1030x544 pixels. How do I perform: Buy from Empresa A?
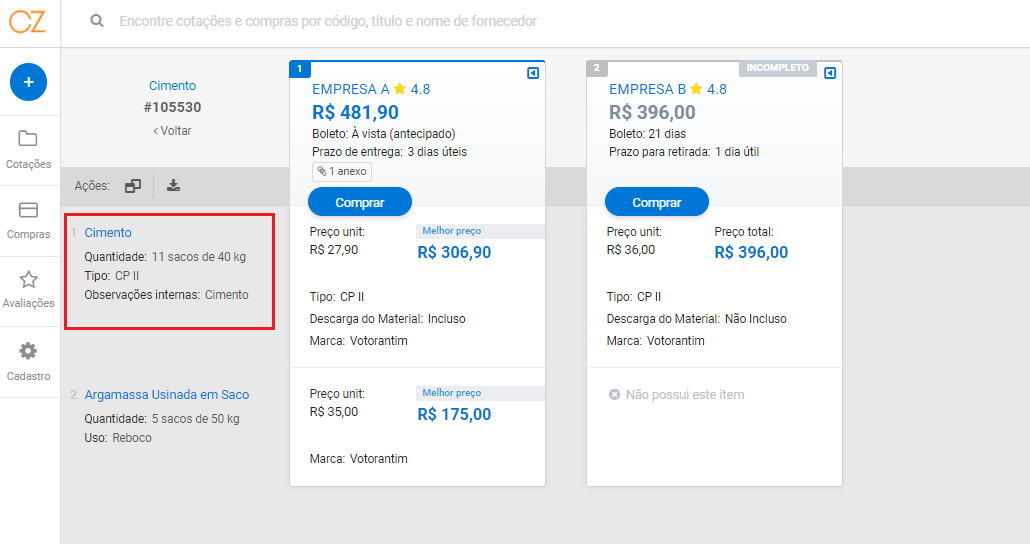click(360, 202)
